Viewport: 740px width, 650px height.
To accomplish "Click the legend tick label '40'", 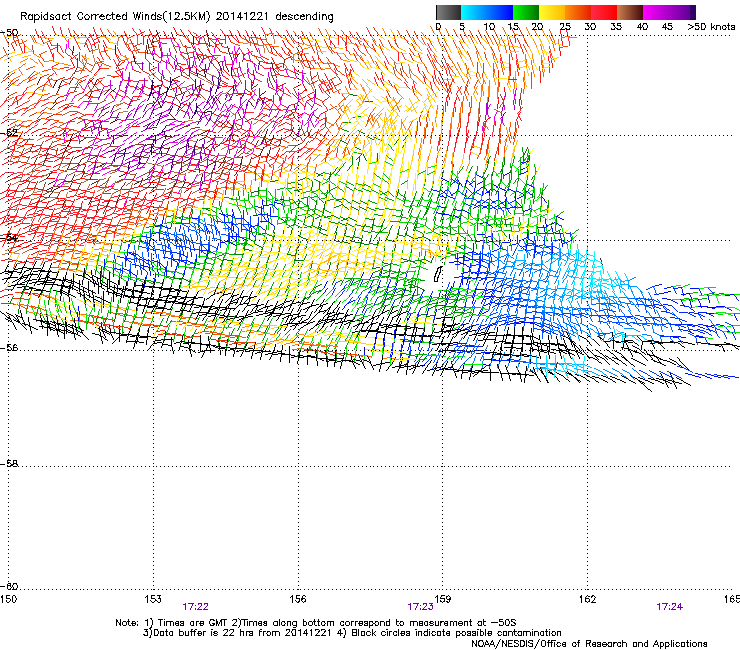I will coord(642,27).
